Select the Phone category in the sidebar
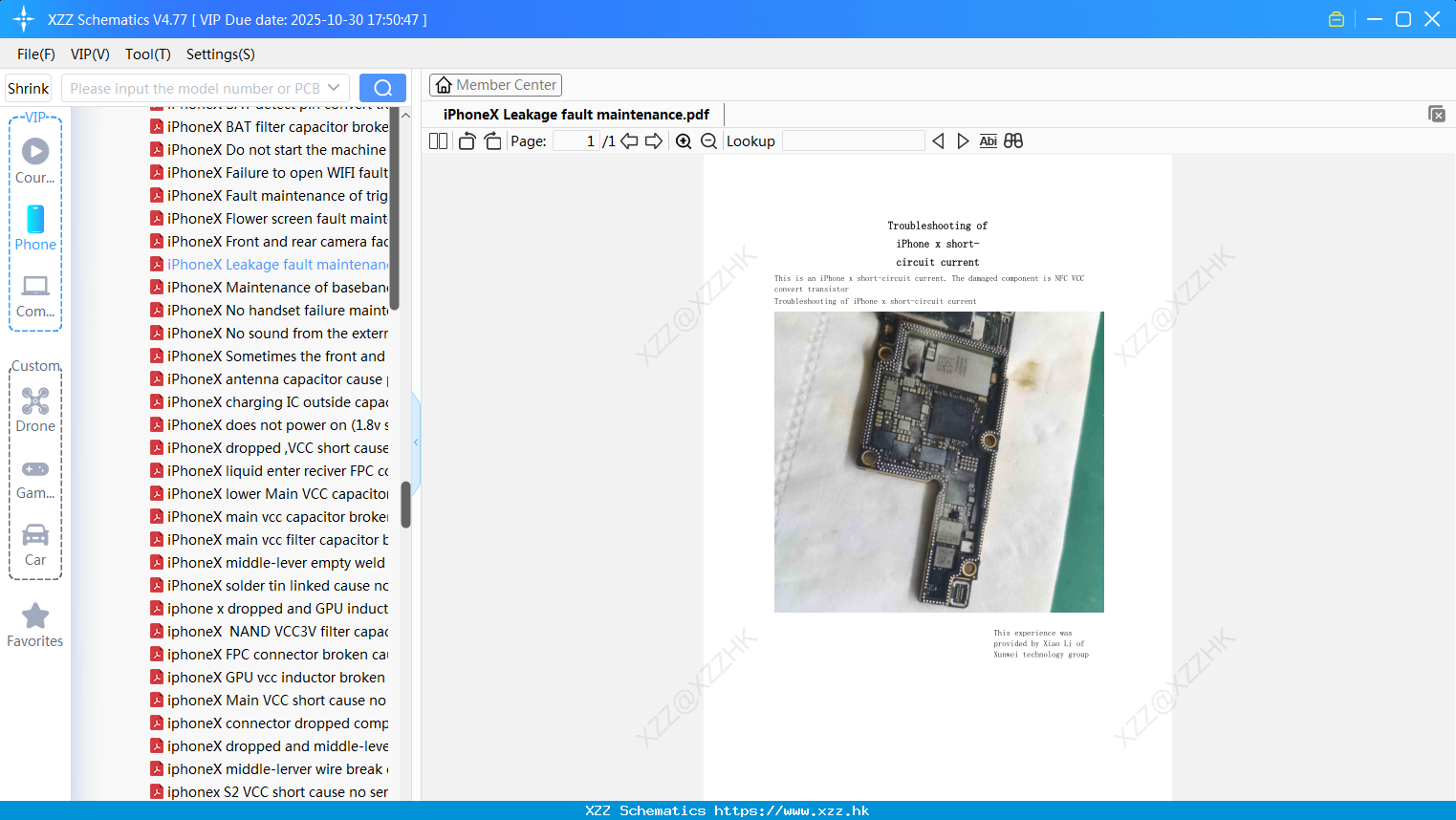 pos(35,228)
